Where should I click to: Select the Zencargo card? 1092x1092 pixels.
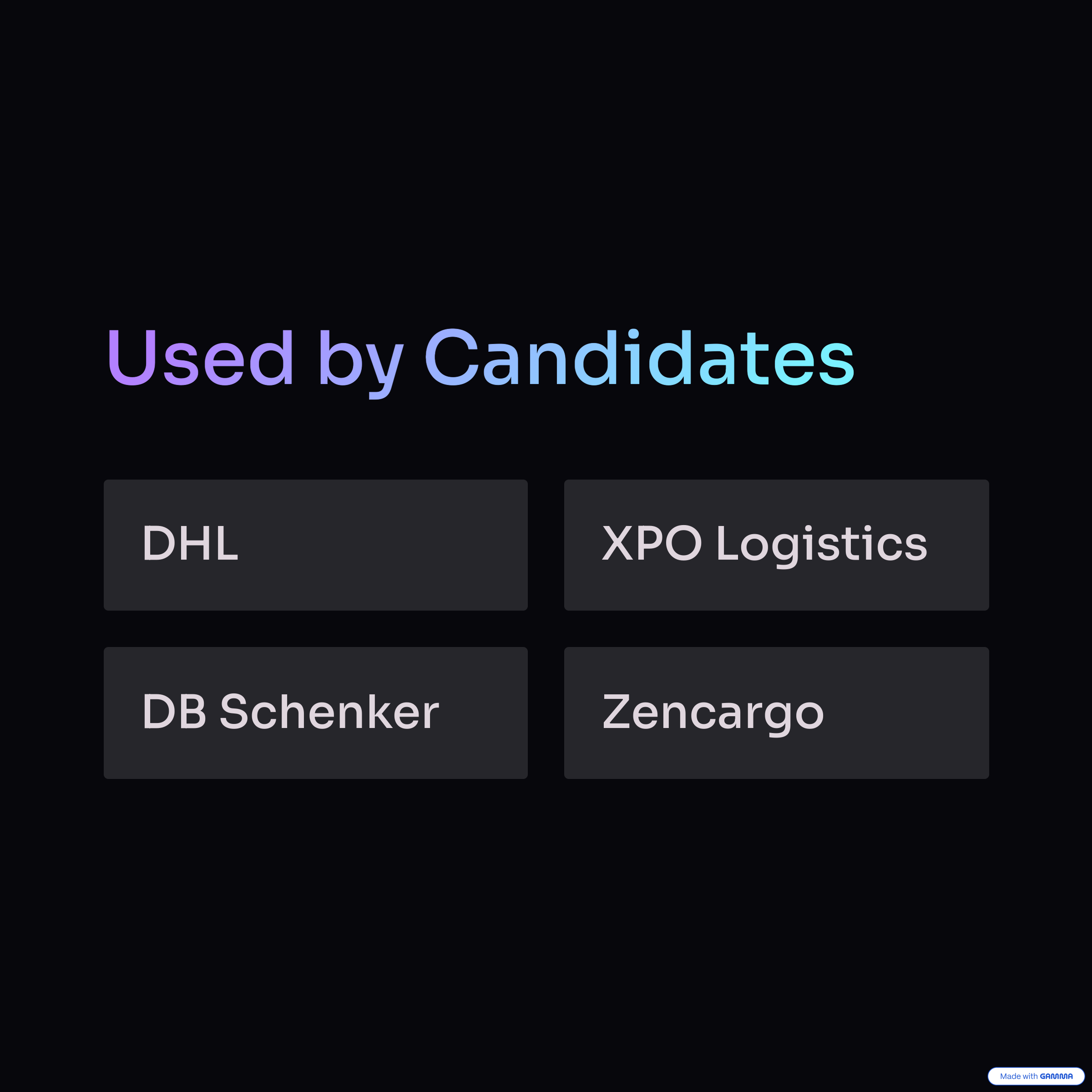click(x=776, y=713)
